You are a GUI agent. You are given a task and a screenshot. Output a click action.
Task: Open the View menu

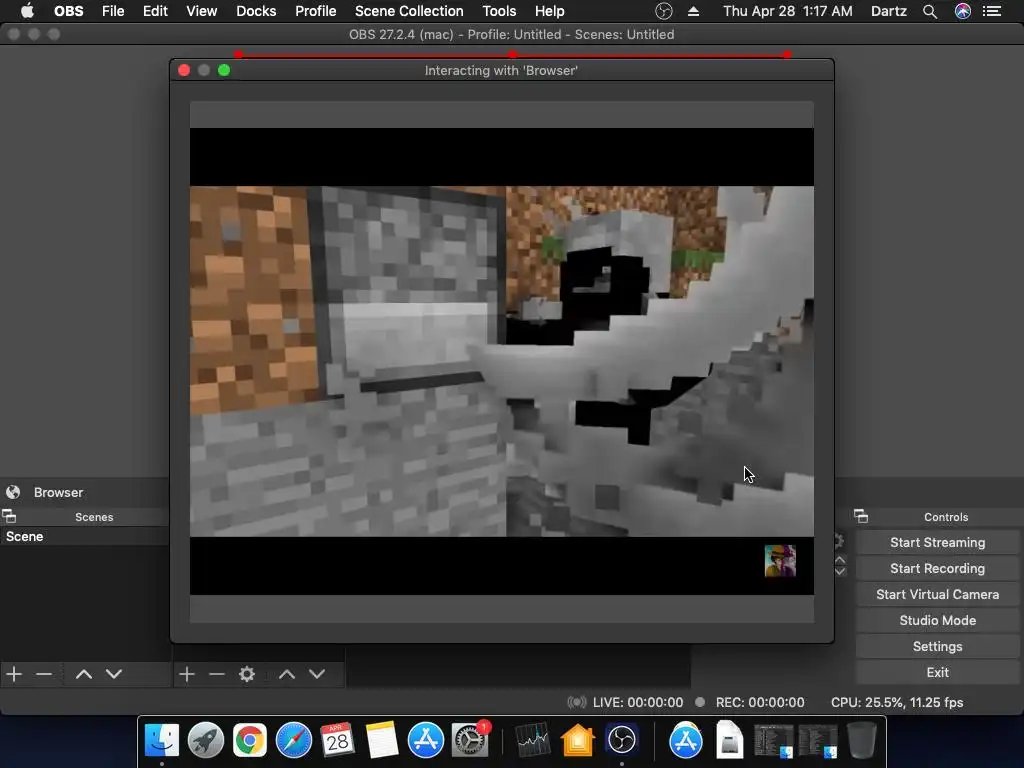201,11
